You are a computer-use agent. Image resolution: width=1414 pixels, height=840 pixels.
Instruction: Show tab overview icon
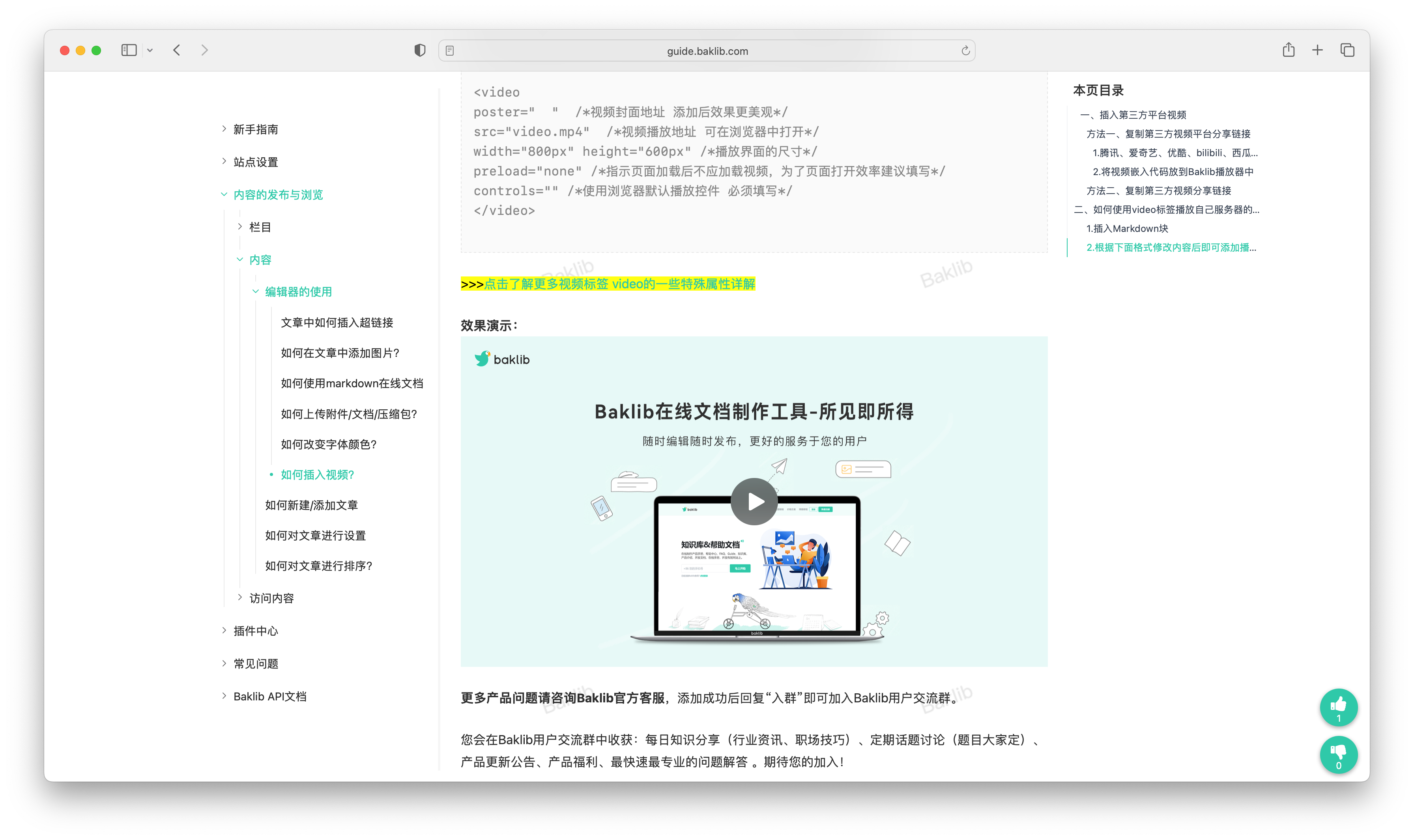pyautogui.click(x=1347, y=50)
